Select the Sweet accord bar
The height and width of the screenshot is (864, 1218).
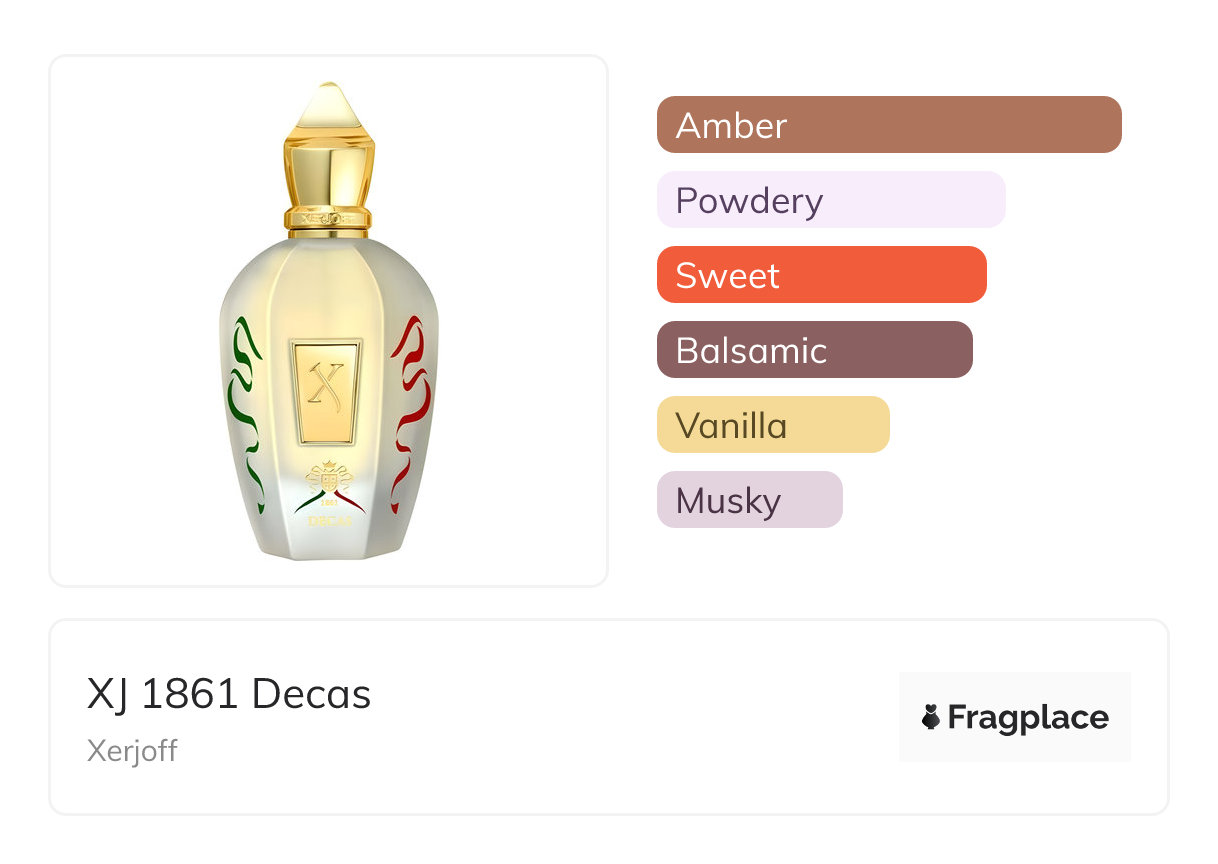coord(821,275)
